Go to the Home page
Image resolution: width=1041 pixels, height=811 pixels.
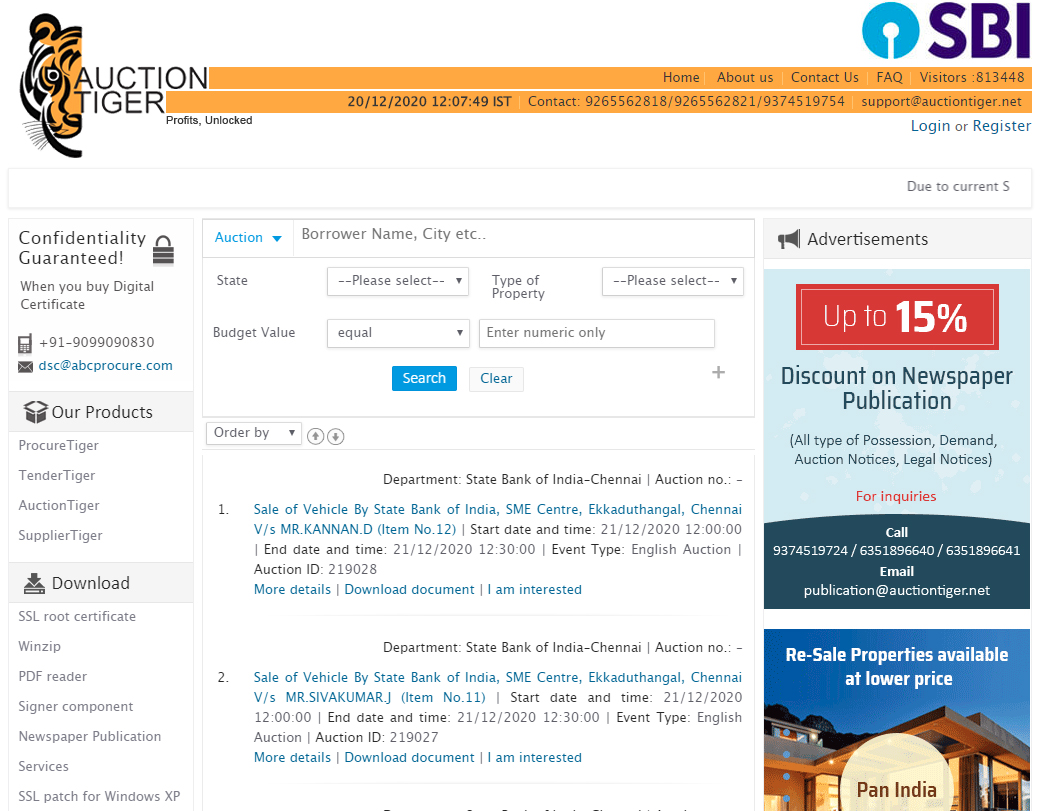click(681, 78)
